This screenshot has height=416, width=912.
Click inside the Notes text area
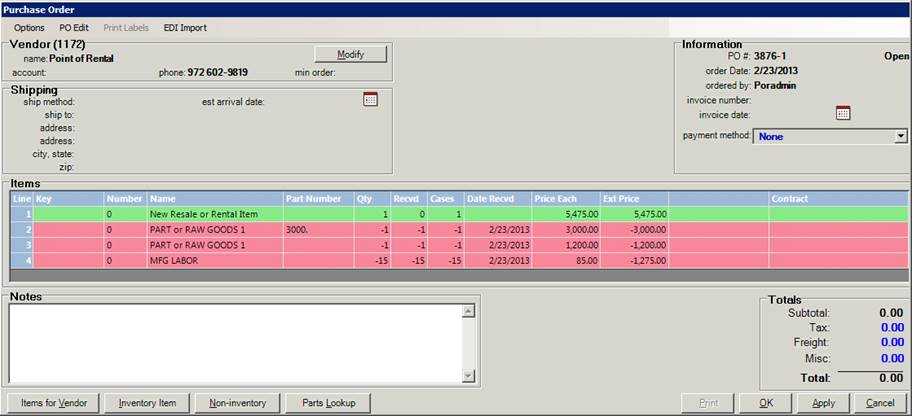click(236, 344)
